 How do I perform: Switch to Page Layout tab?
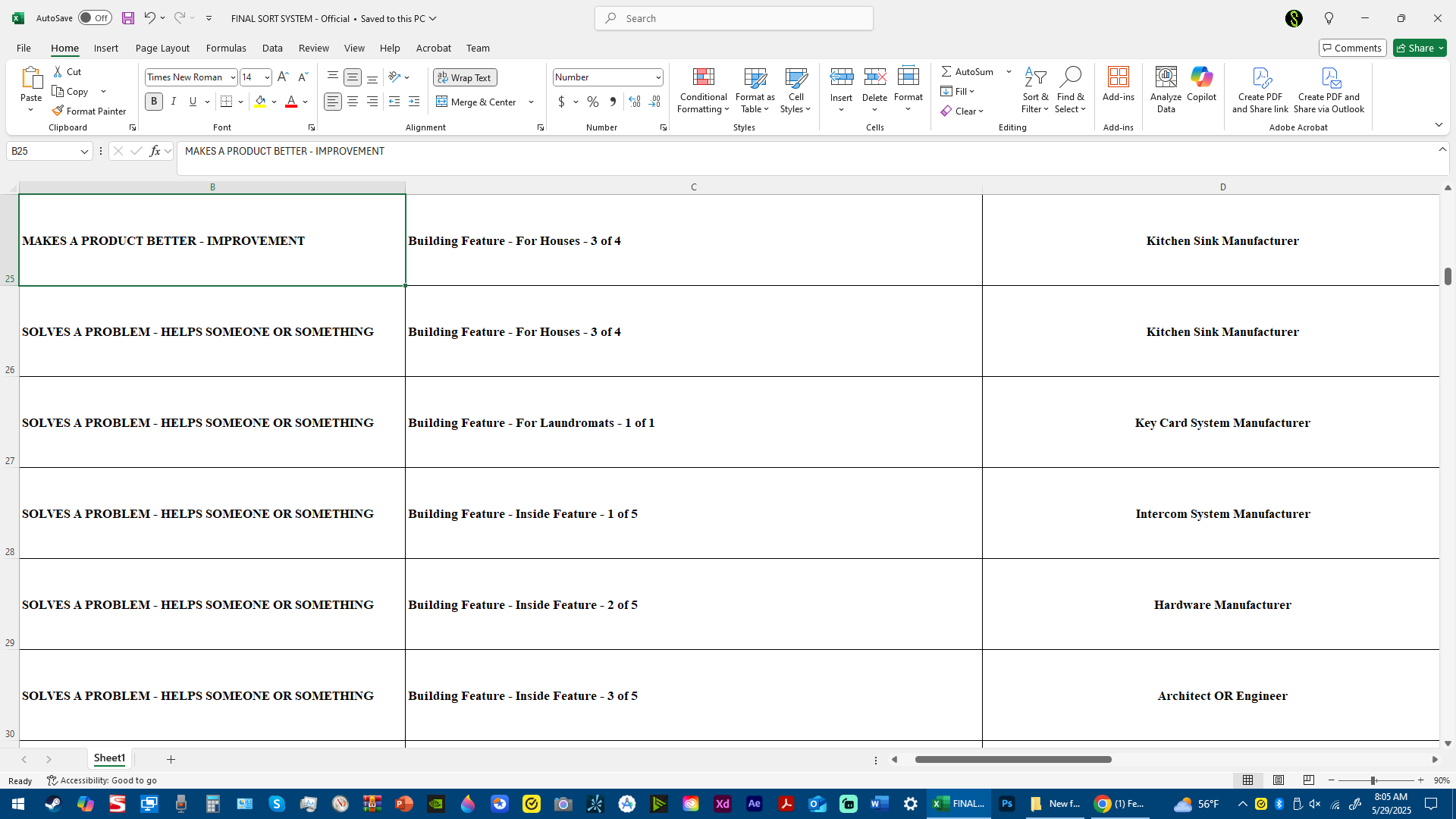click(162, 48)
